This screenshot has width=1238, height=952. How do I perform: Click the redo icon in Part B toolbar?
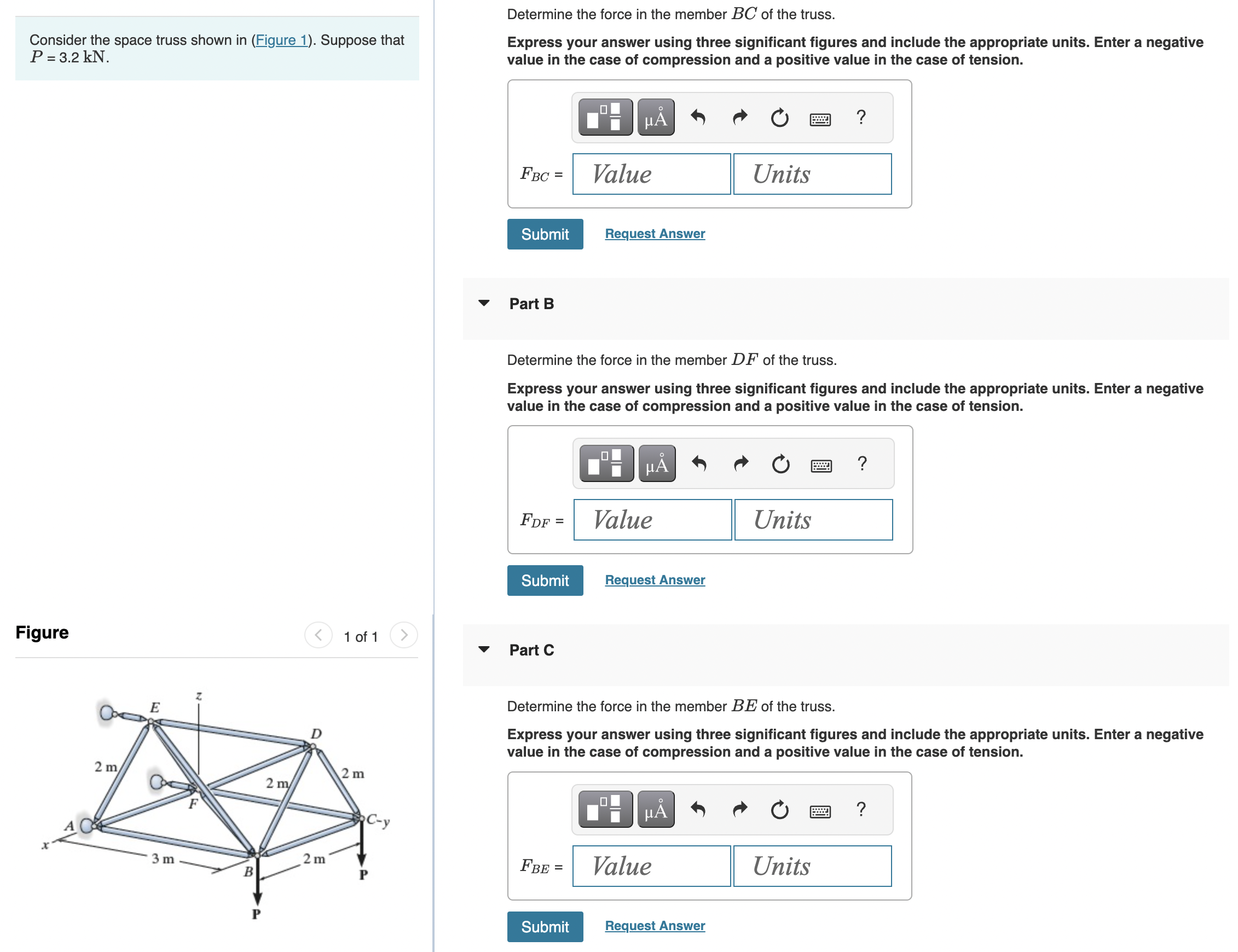pos(741,463)
